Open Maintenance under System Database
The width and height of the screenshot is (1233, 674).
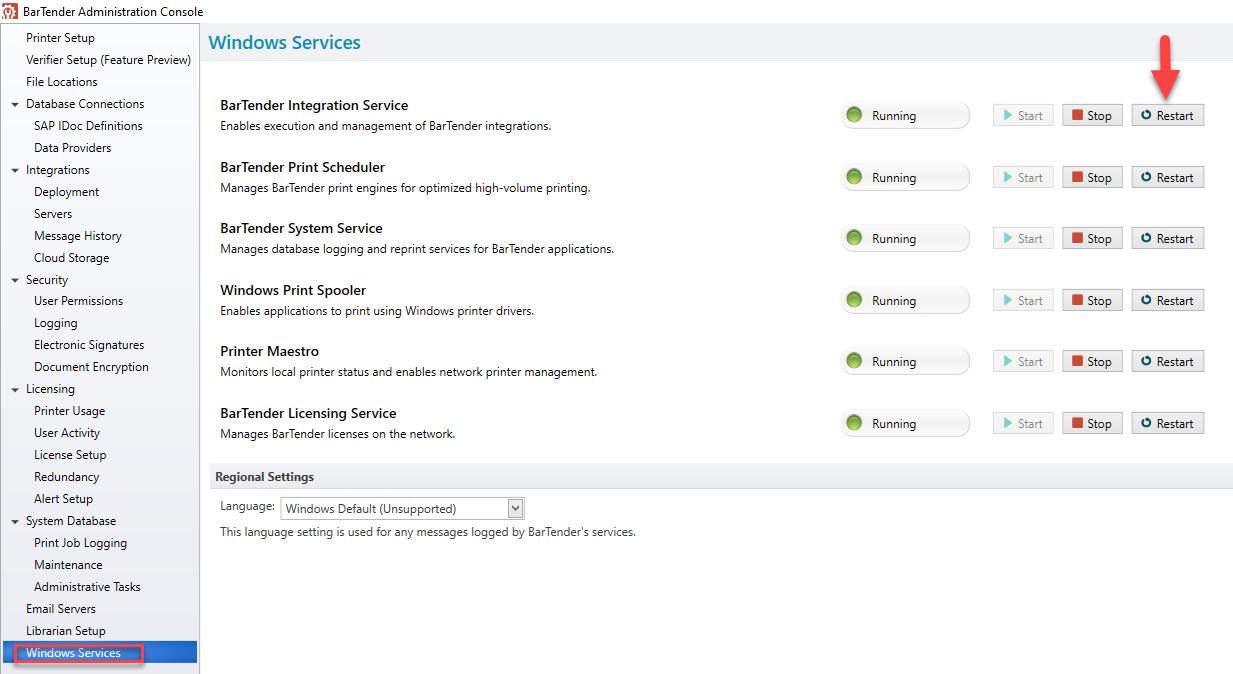pyautogui.click(x=68, y=565)
